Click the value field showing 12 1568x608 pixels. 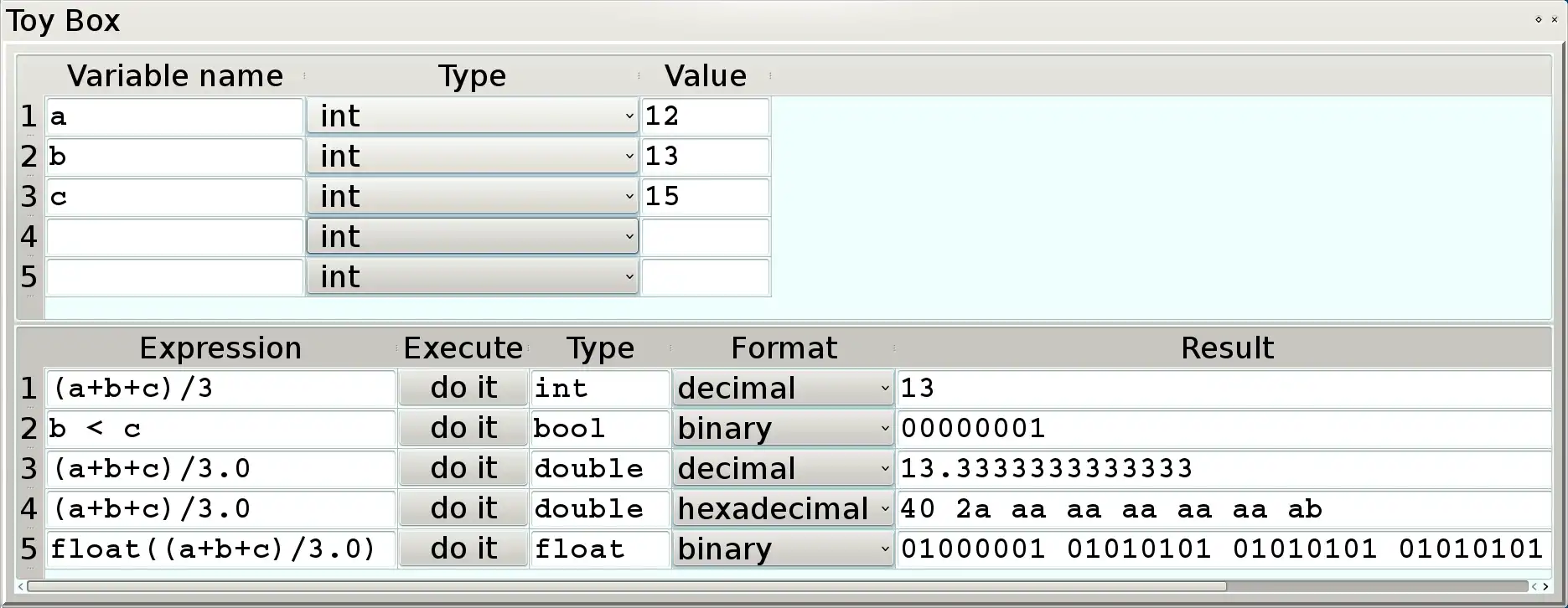pyautogui.click(x=705, y=116)
